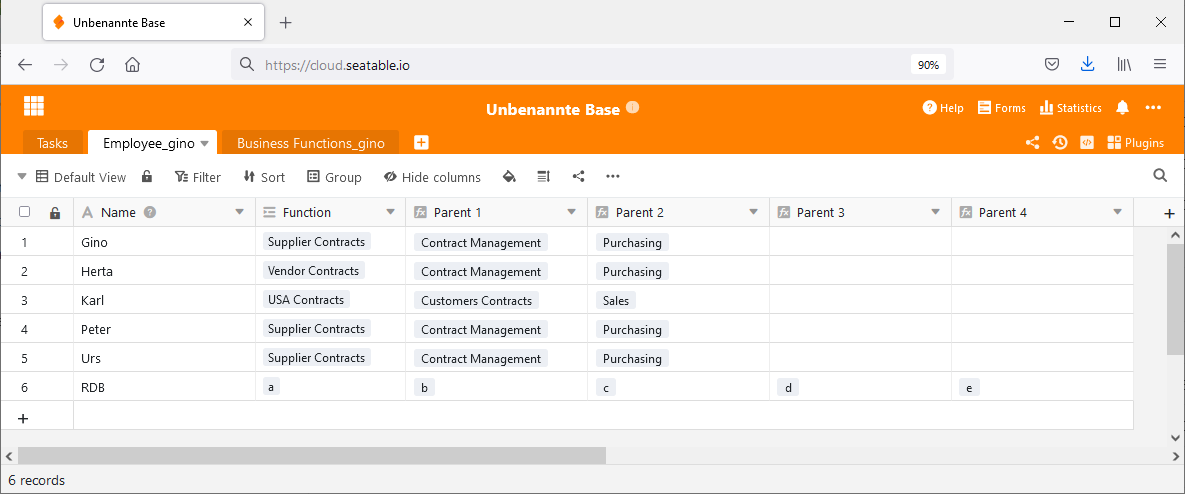Open the Statistics panel
Screen dimensions: 1185x494
tap(1070, 108)
